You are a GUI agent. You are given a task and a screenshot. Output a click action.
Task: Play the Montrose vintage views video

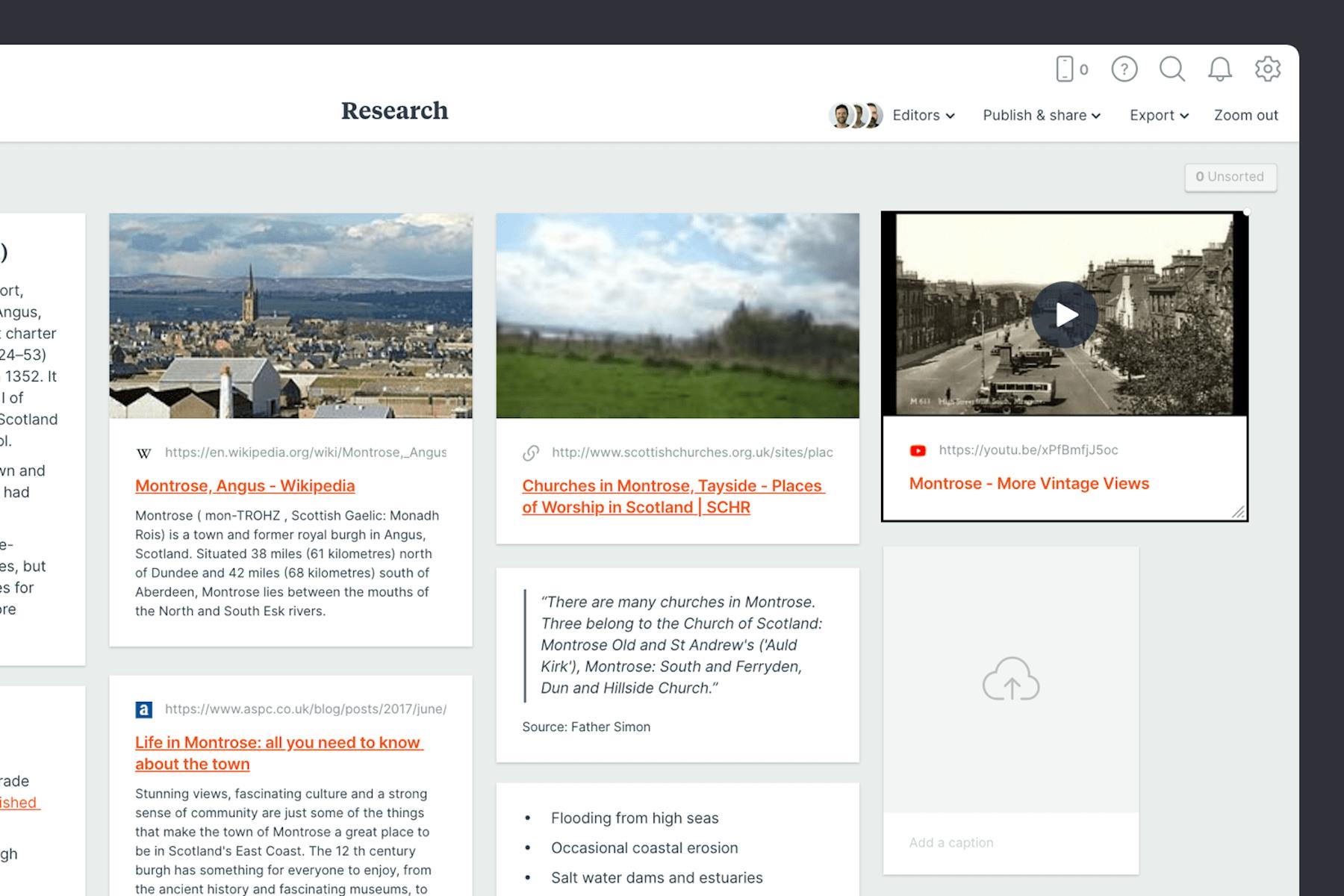pyautogui.click(x=1063, y=314)
